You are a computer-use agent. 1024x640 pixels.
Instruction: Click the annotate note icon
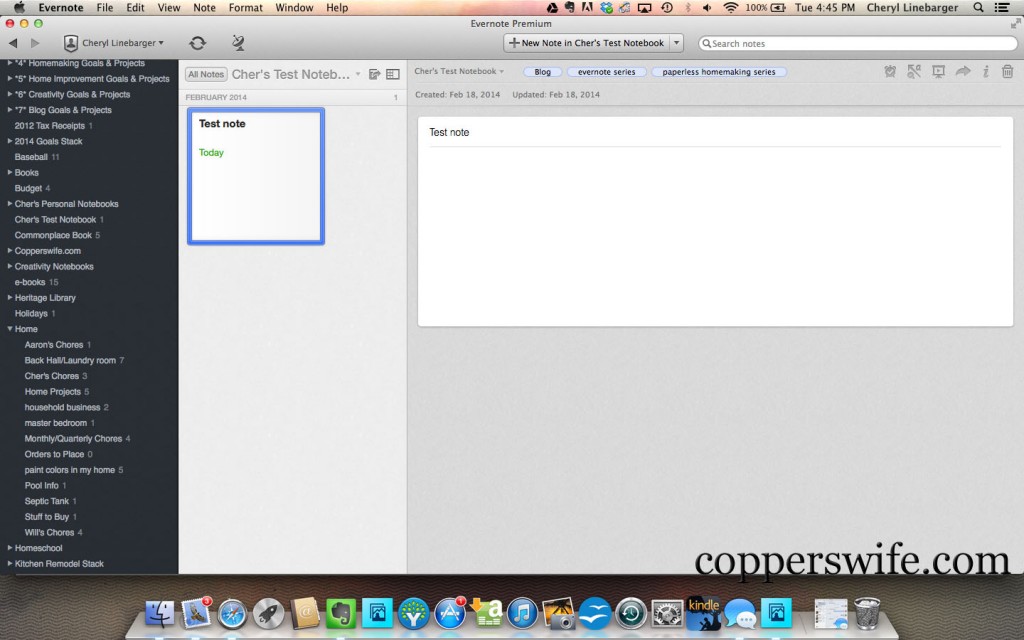[914, 72]
